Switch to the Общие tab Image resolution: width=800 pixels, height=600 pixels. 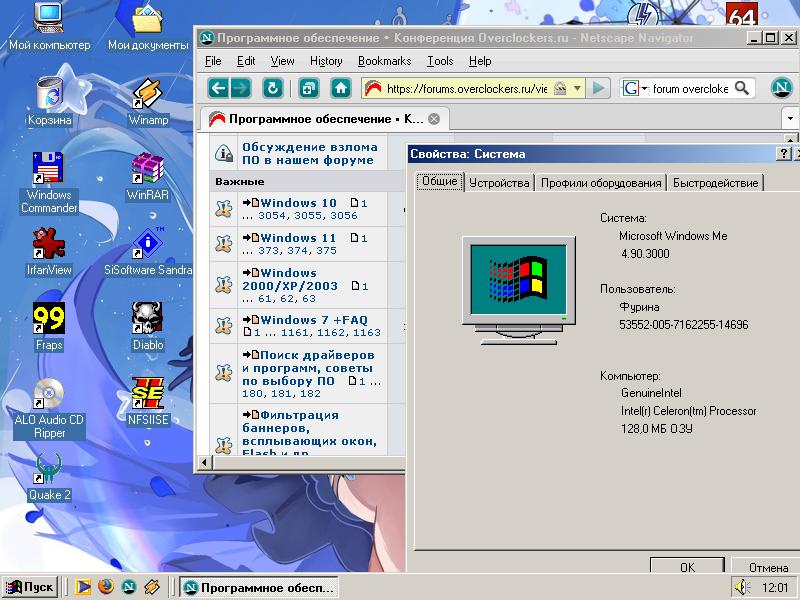440,181
